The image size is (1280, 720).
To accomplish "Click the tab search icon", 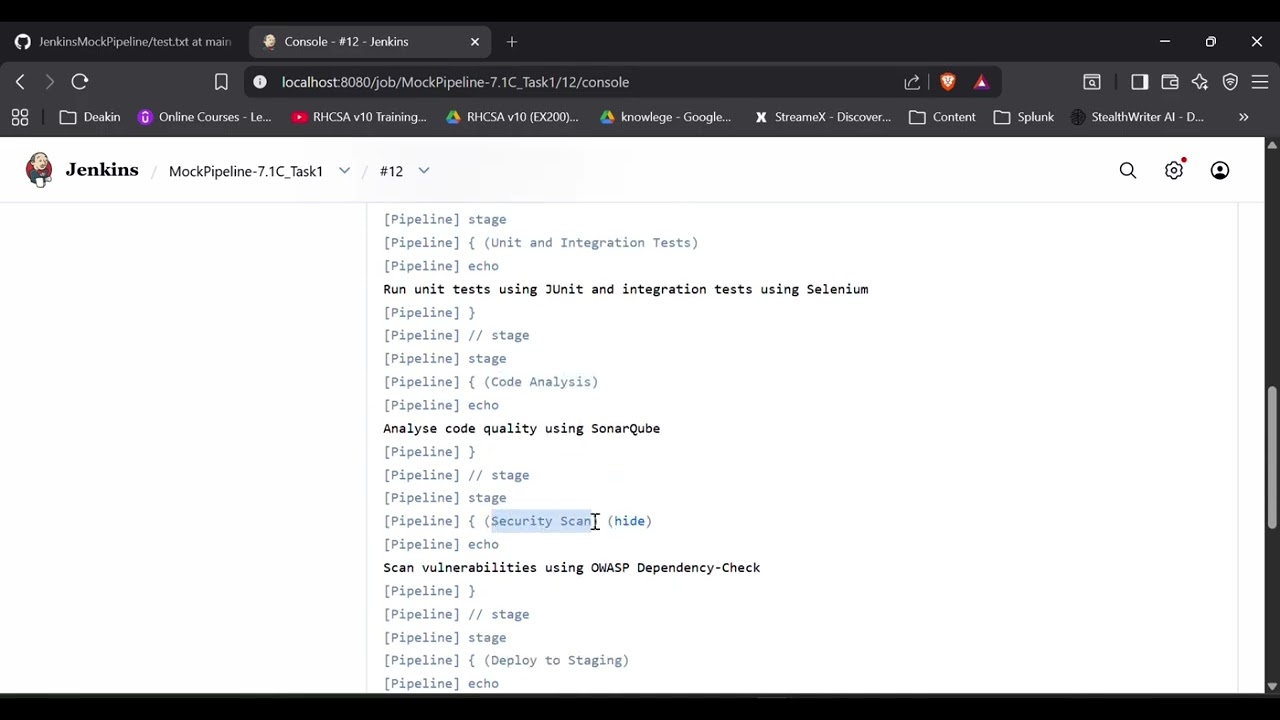I will (1092, 82).
